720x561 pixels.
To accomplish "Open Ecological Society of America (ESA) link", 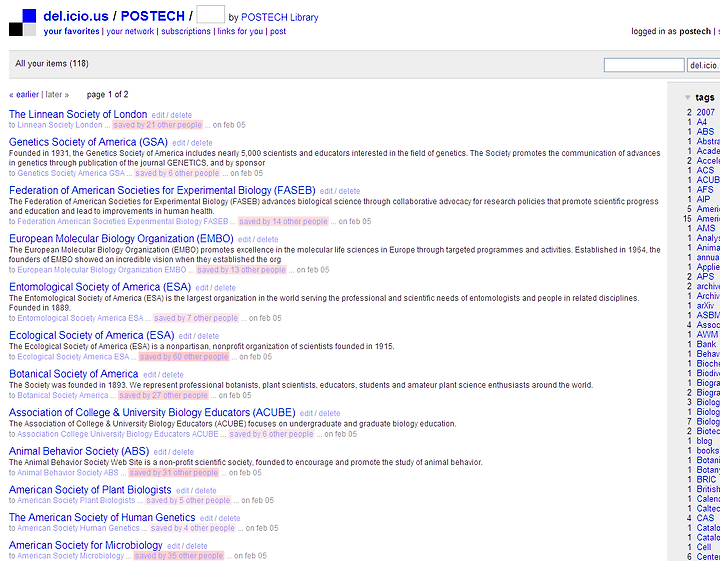I will 91,335.
